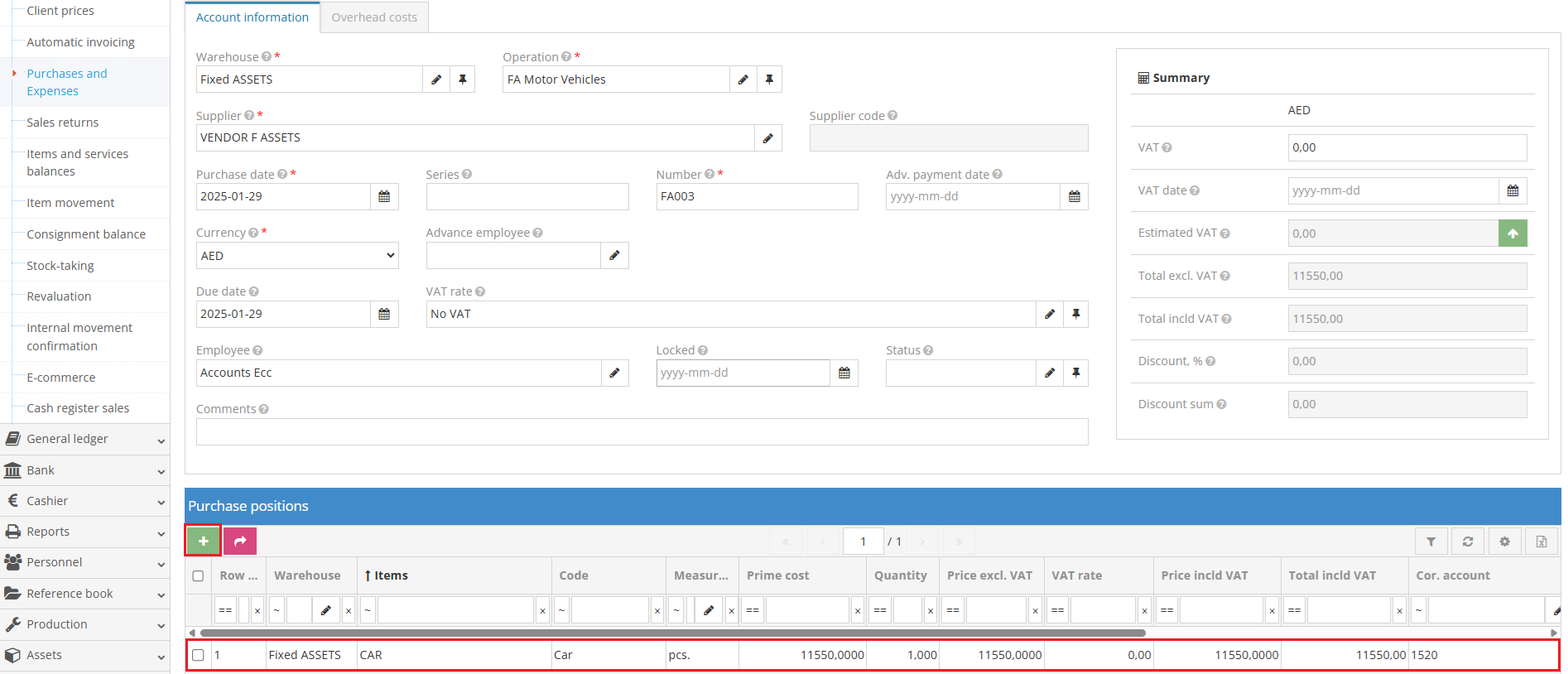Toggle the select-all header checkbox
Screen dimensions: 1568x674
pos(198,576)
